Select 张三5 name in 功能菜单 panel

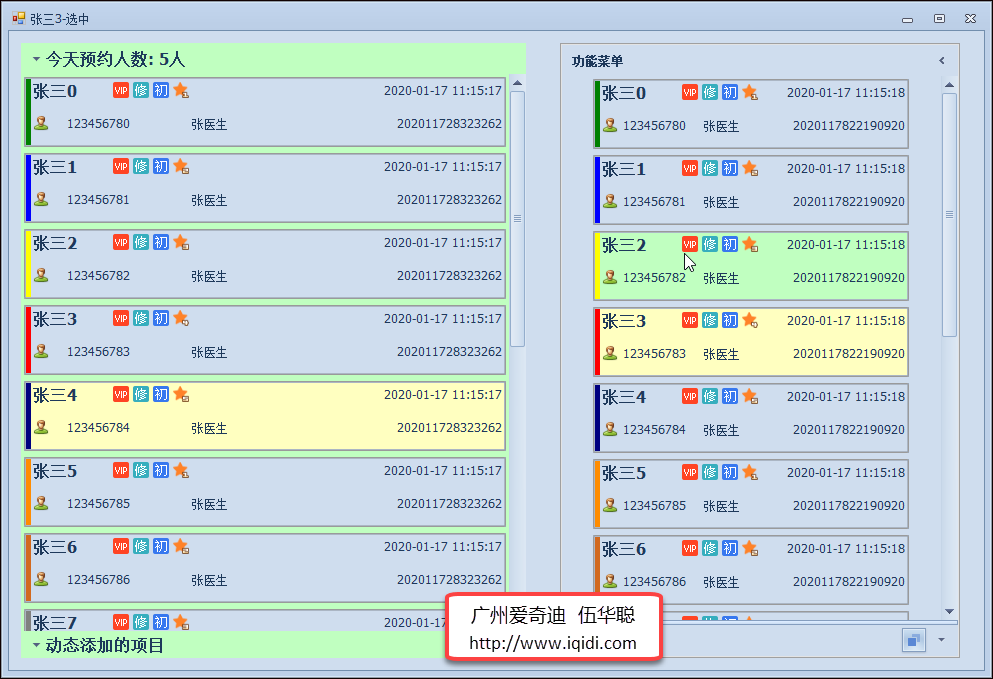click(x=624, y=473)
